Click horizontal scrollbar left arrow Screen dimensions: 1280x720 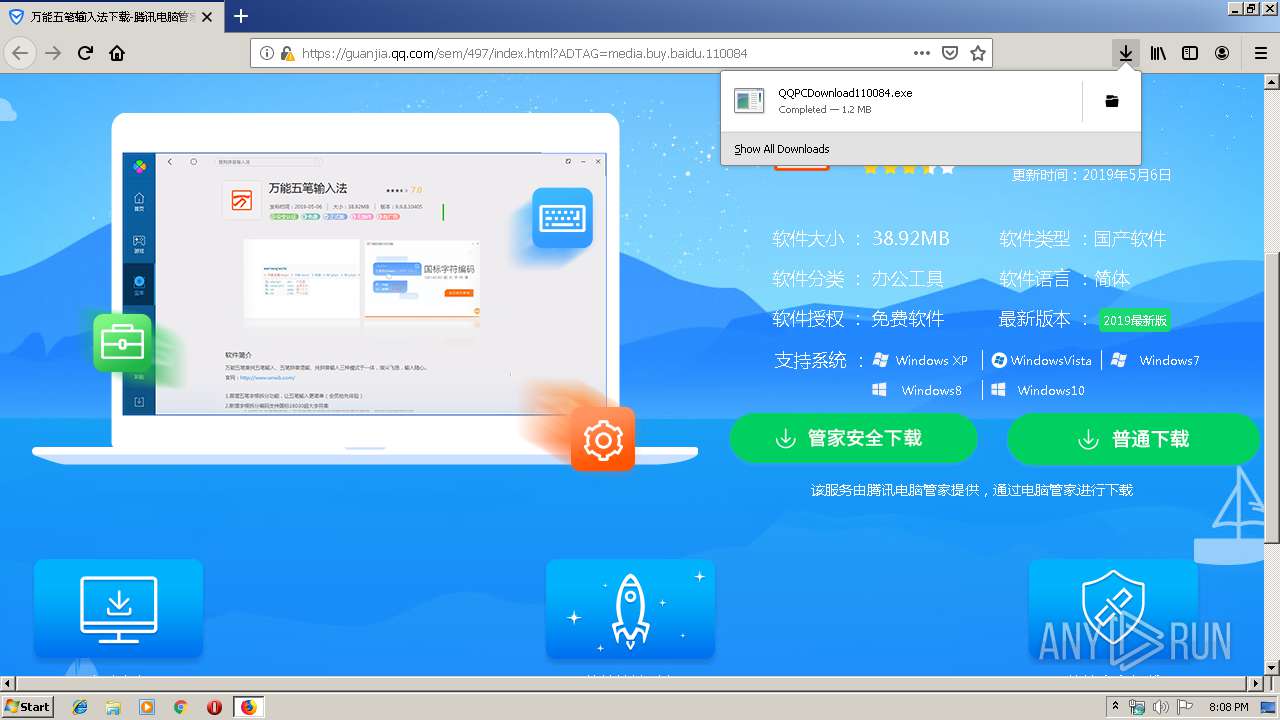(x=8, y=684)
